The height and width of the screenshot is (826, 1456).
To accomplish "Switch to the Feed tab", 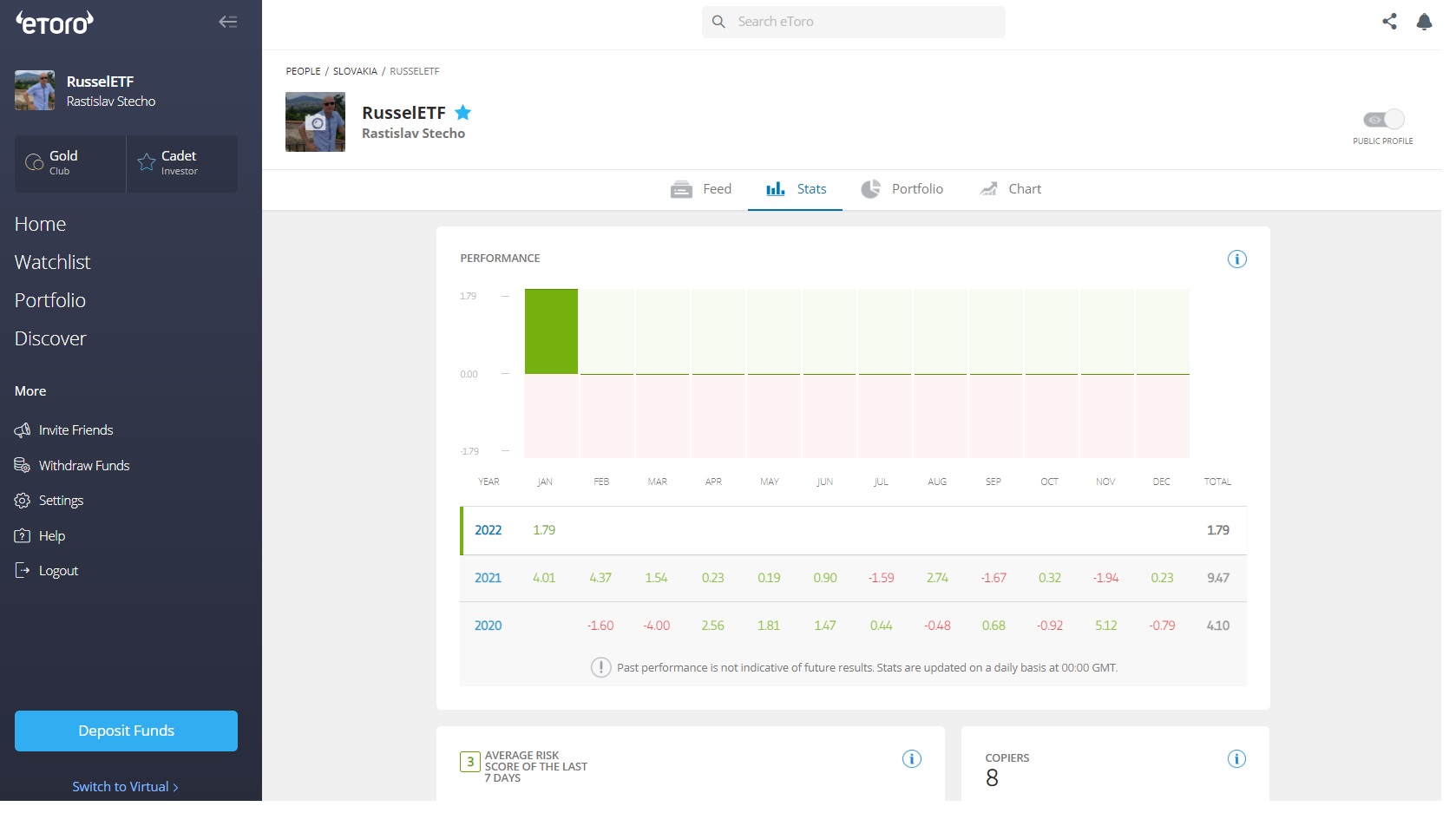I will point(701,189).
